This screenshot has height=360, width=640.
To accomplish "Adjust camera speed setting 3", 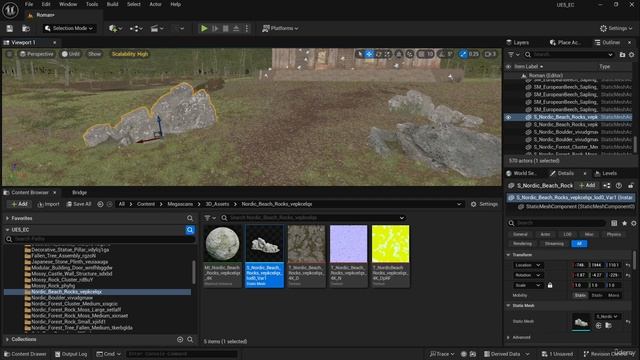I will click(x=490, y=54).
